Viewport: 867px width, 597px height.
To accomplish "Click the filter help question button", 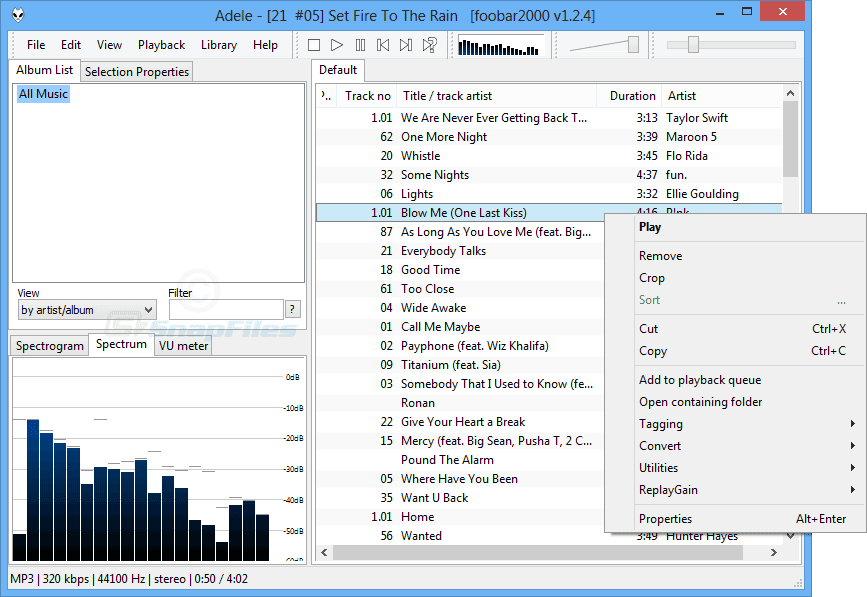I will [293, 310].
